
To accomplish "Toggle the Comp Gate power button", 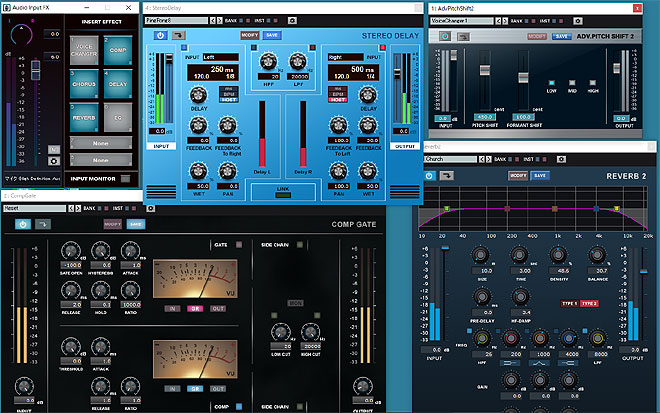I will [23, 224].
